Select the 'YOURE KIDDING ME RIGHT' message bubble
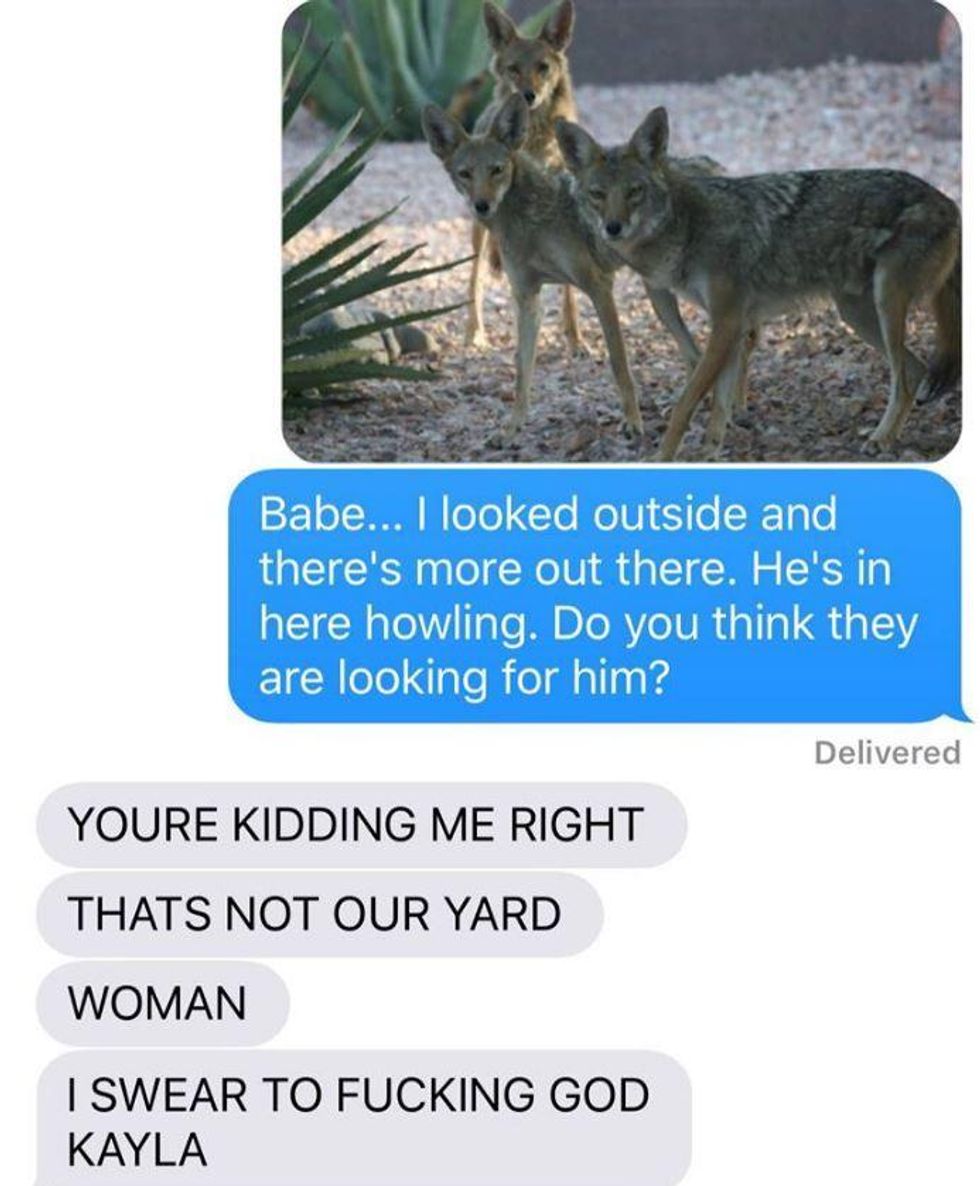The image size is (980, 1186). tap(361, 824)
